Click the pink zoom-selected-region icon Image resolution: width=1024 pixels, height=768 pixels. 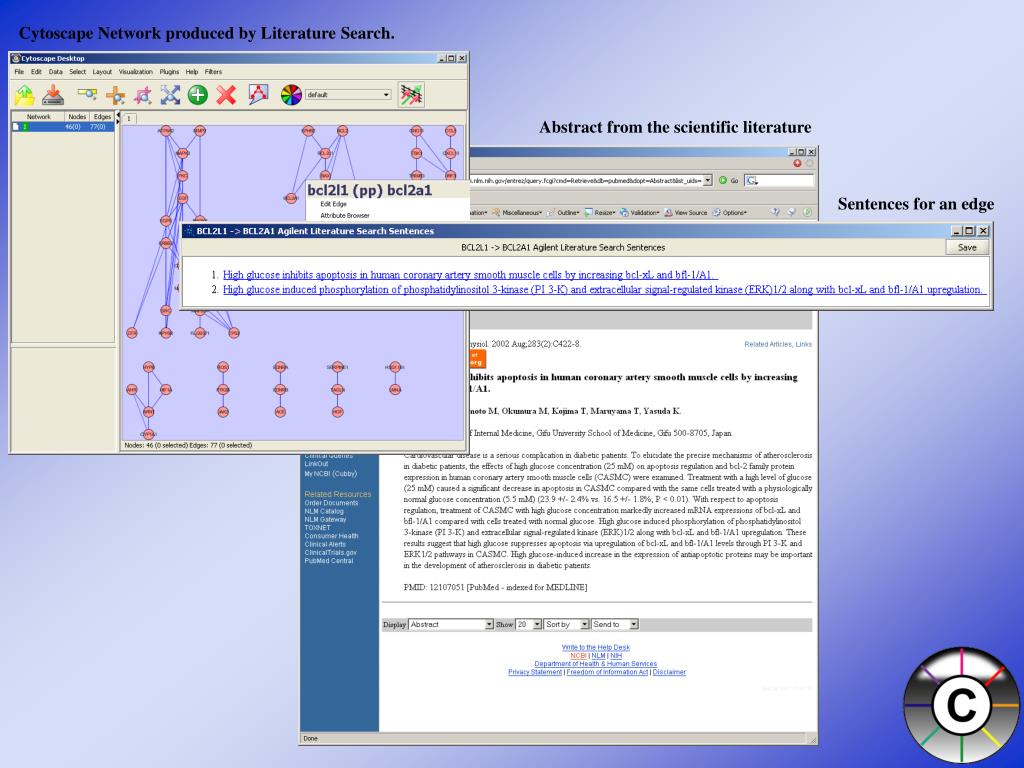[142, 95]
